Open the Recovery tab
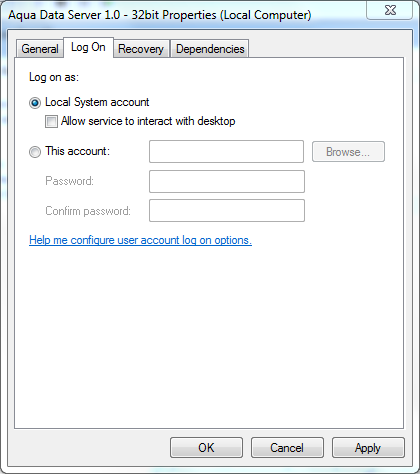 click(141, 49)
